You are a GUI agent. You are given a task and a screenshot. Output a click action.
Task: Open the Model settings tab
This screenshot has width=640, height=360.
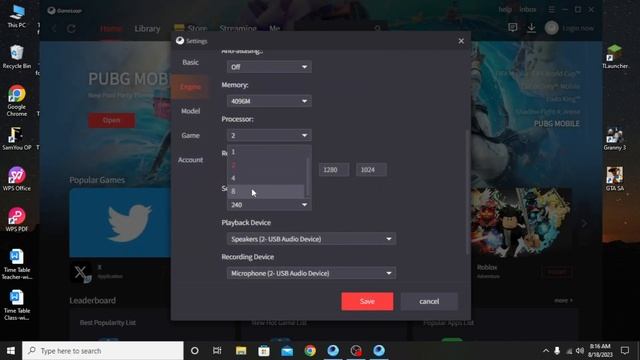[x=190, y=111]
